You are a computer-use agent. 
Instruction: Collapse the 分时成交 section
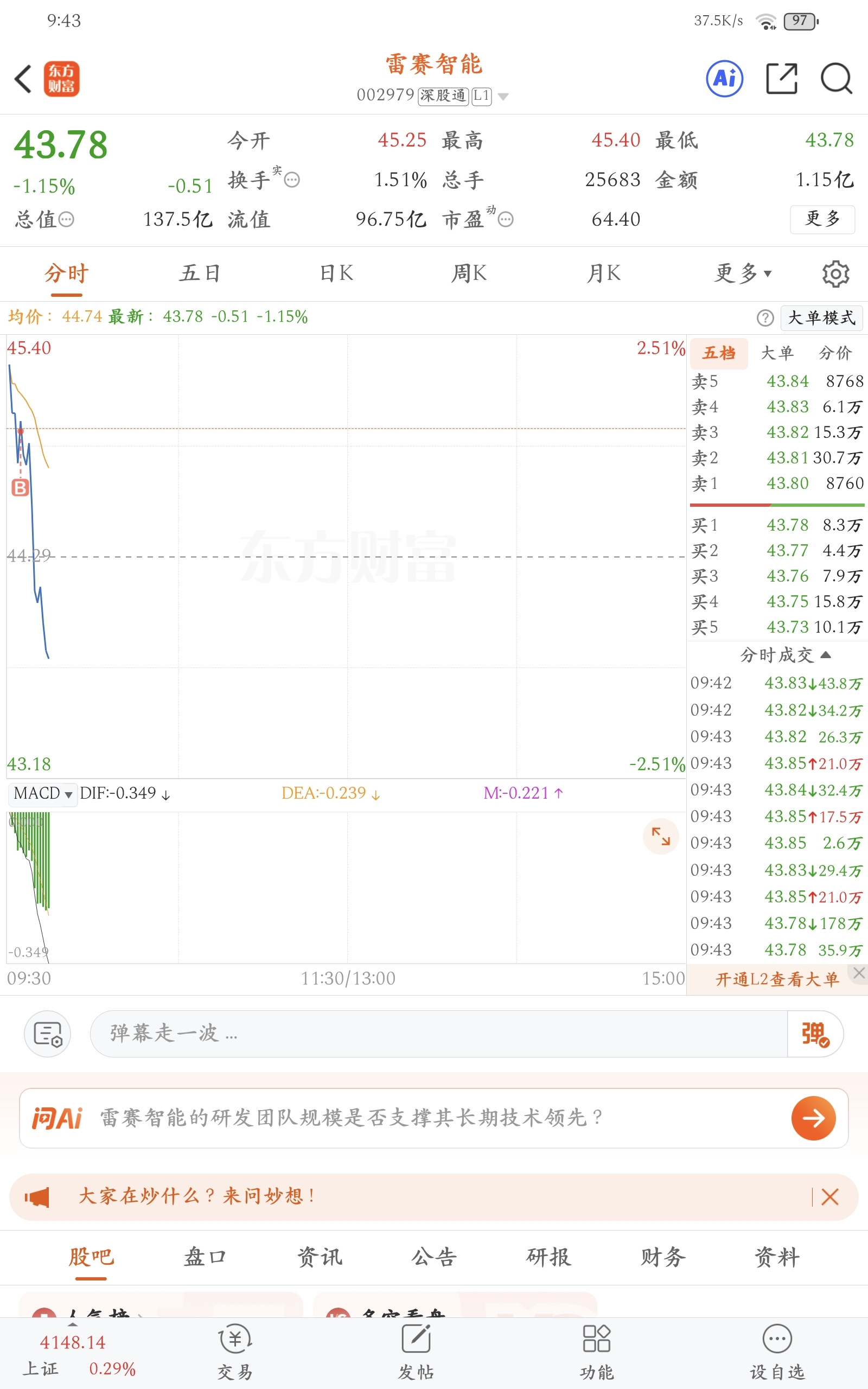pyautogui.click(x=785, y=655)
